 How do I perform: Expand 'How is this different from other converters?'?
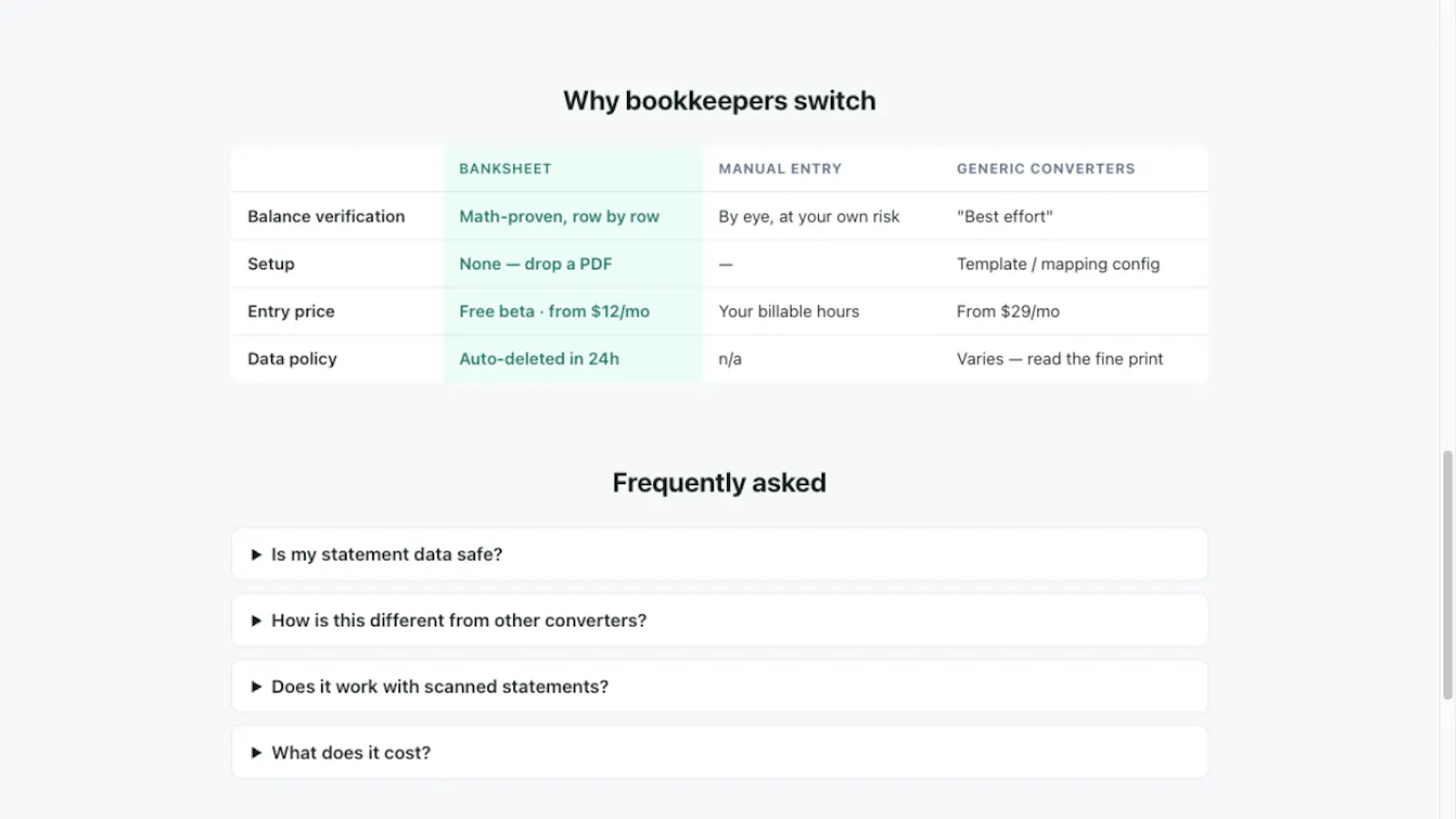pos(719,621)
